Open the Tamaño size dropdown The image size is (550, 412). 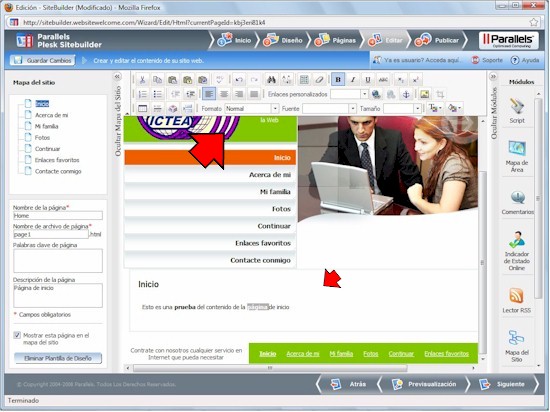402,109
